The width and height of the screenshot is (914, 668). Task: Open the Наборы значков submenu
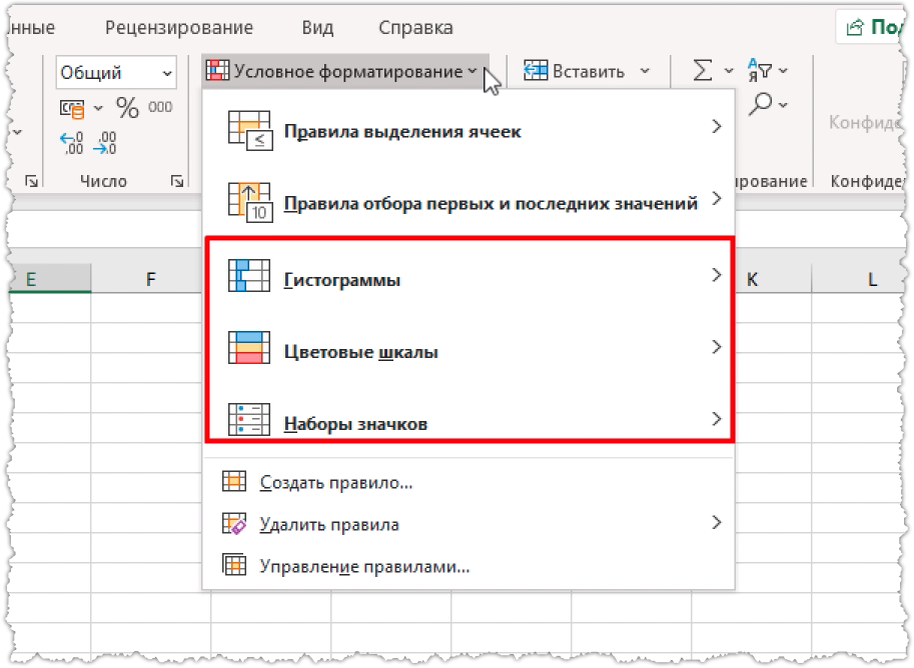click(x=469, y=421)
